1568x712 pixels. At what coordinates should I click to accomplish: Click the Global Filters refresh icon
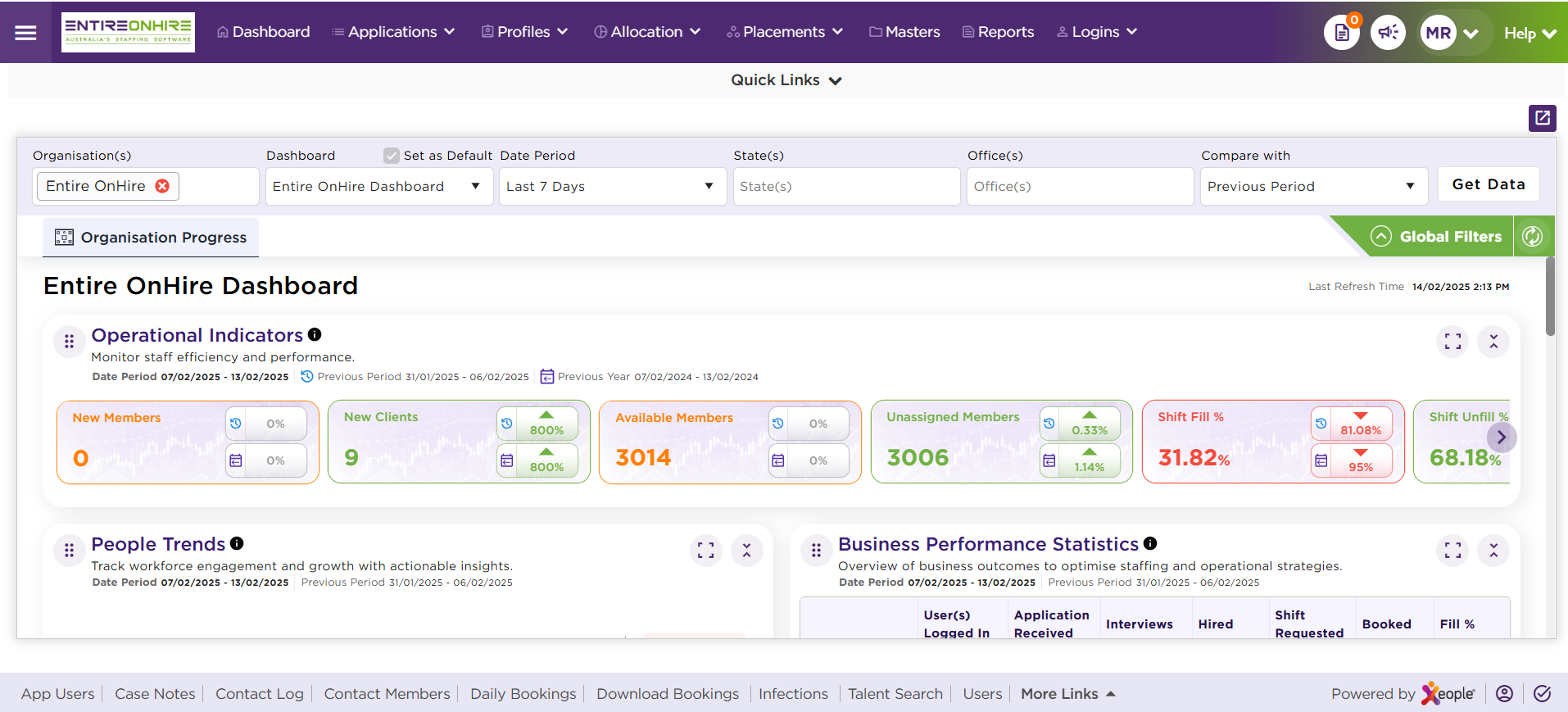click(1532, 237)
